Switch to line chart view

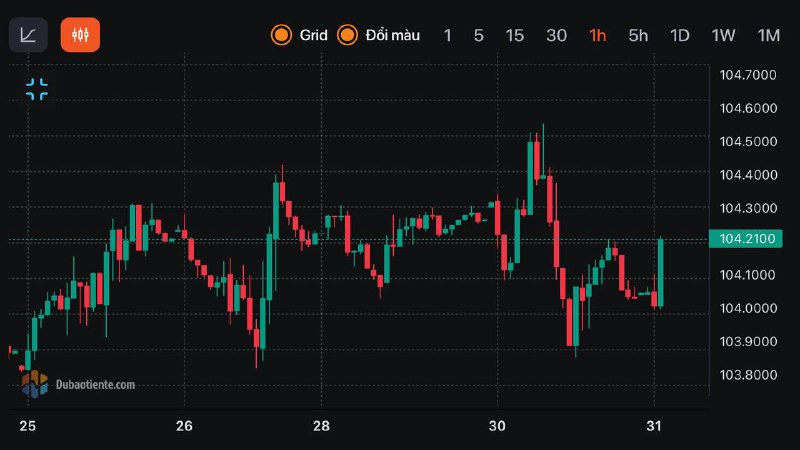click(x=28, y=35)
